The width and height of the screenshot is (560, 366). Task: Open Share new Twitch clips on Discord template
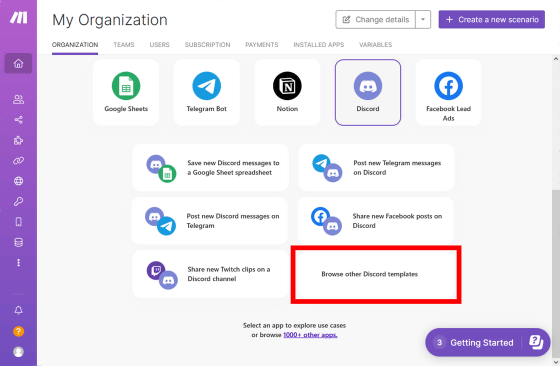210,274
